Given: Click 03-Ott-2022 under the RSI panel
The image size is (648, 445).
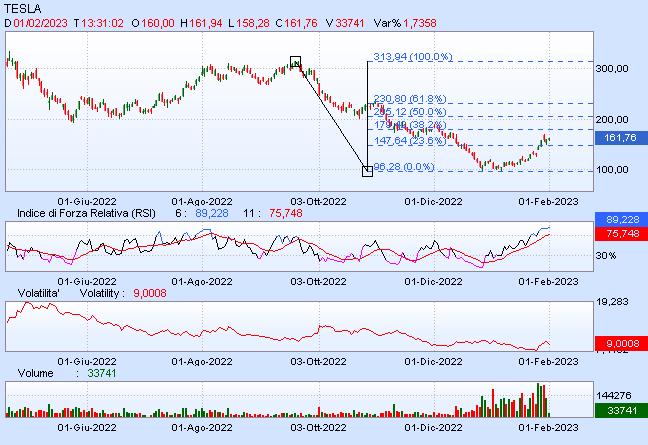Looking at the screenshot, I should click(318, 282).
